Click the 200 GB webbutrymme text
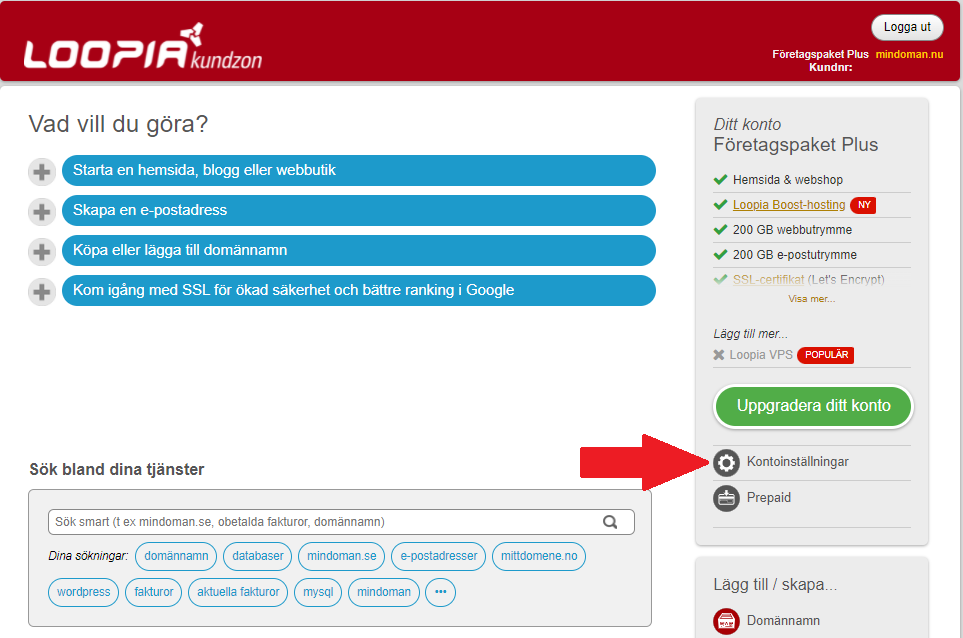 pyautogui.click(x=792, y=230)
